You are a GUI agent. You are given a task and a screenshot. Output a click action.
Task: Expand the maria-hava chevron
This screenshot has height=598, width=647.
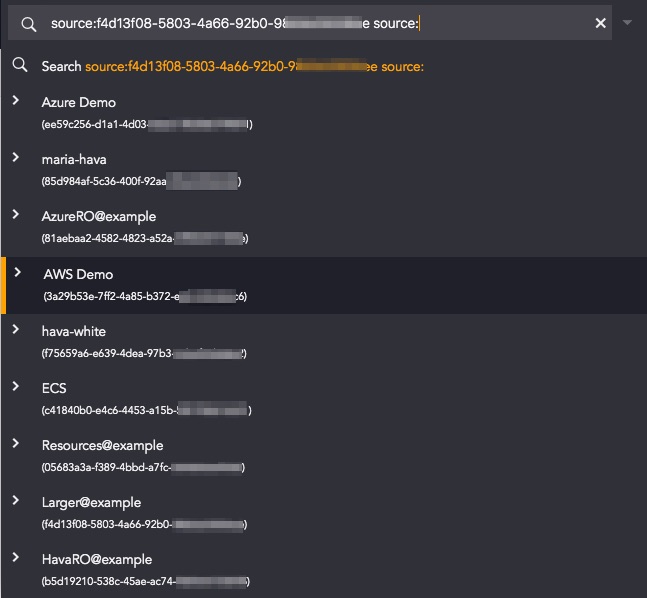pos(16,157)
